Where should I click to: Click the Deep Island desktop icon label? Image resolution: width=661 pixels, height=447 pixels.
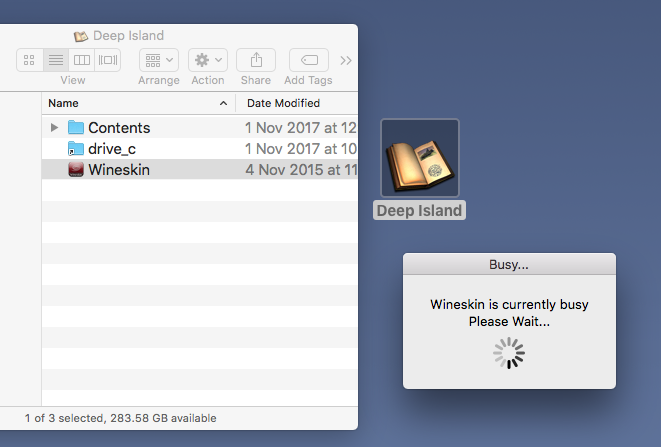point(419,210)
